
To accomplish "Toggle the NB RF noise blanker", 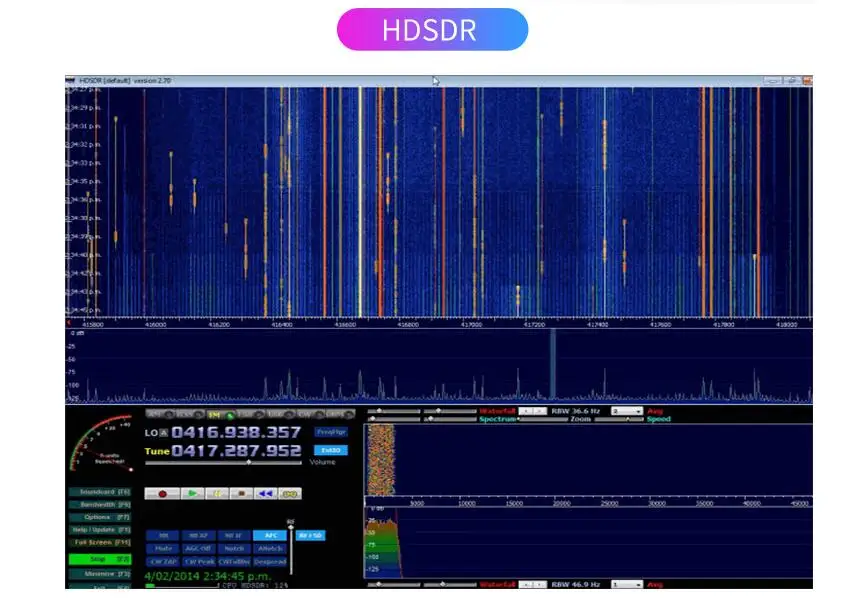I will (x=198, y=535).
